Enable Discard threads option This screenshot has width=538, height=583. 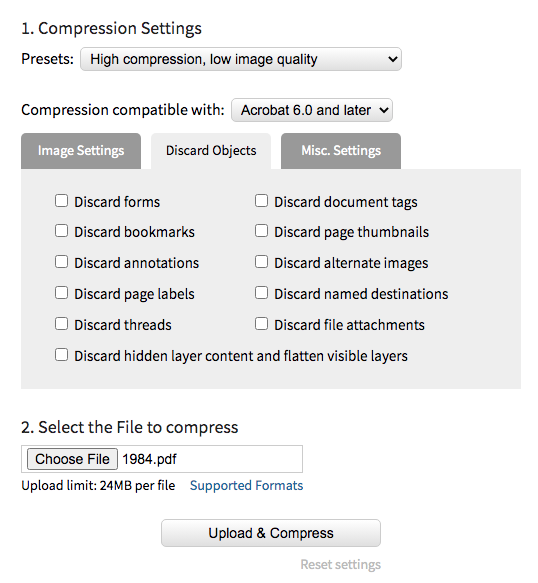(x=61, y=324)
